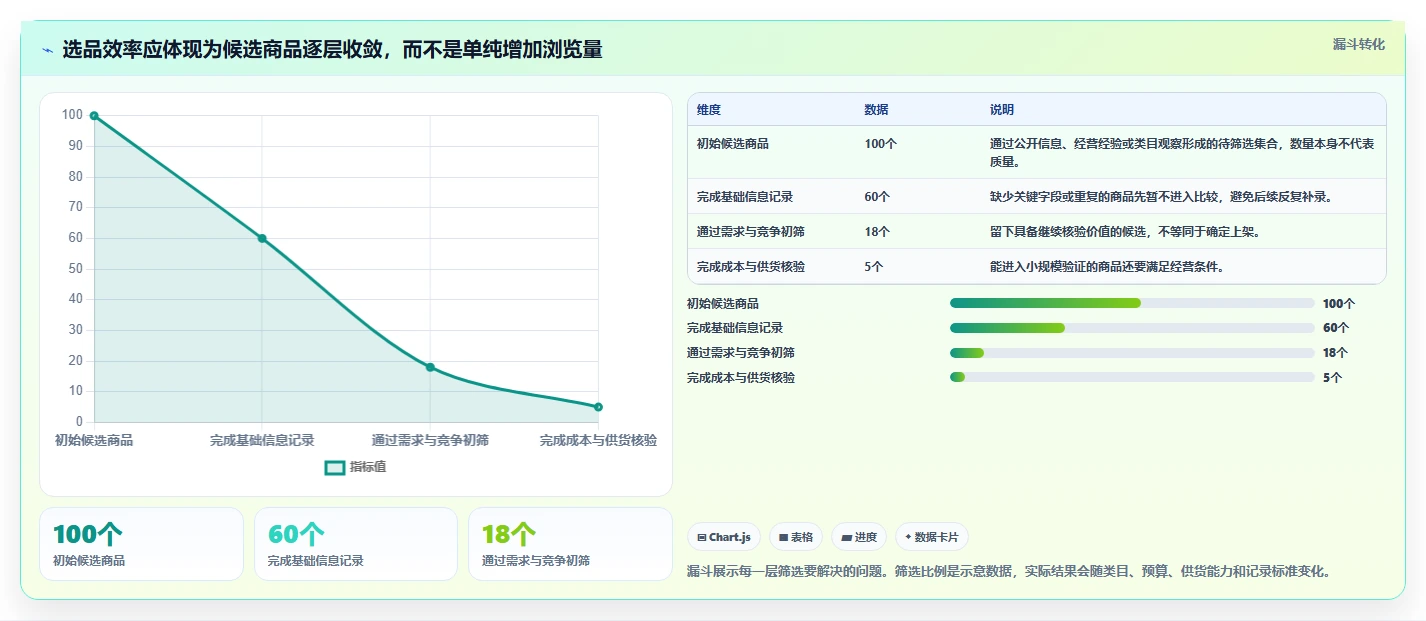1426x621 pixels.
Task: Click the 数据卡片 chip
Action: pyautogui.click(x=932, y=537)
